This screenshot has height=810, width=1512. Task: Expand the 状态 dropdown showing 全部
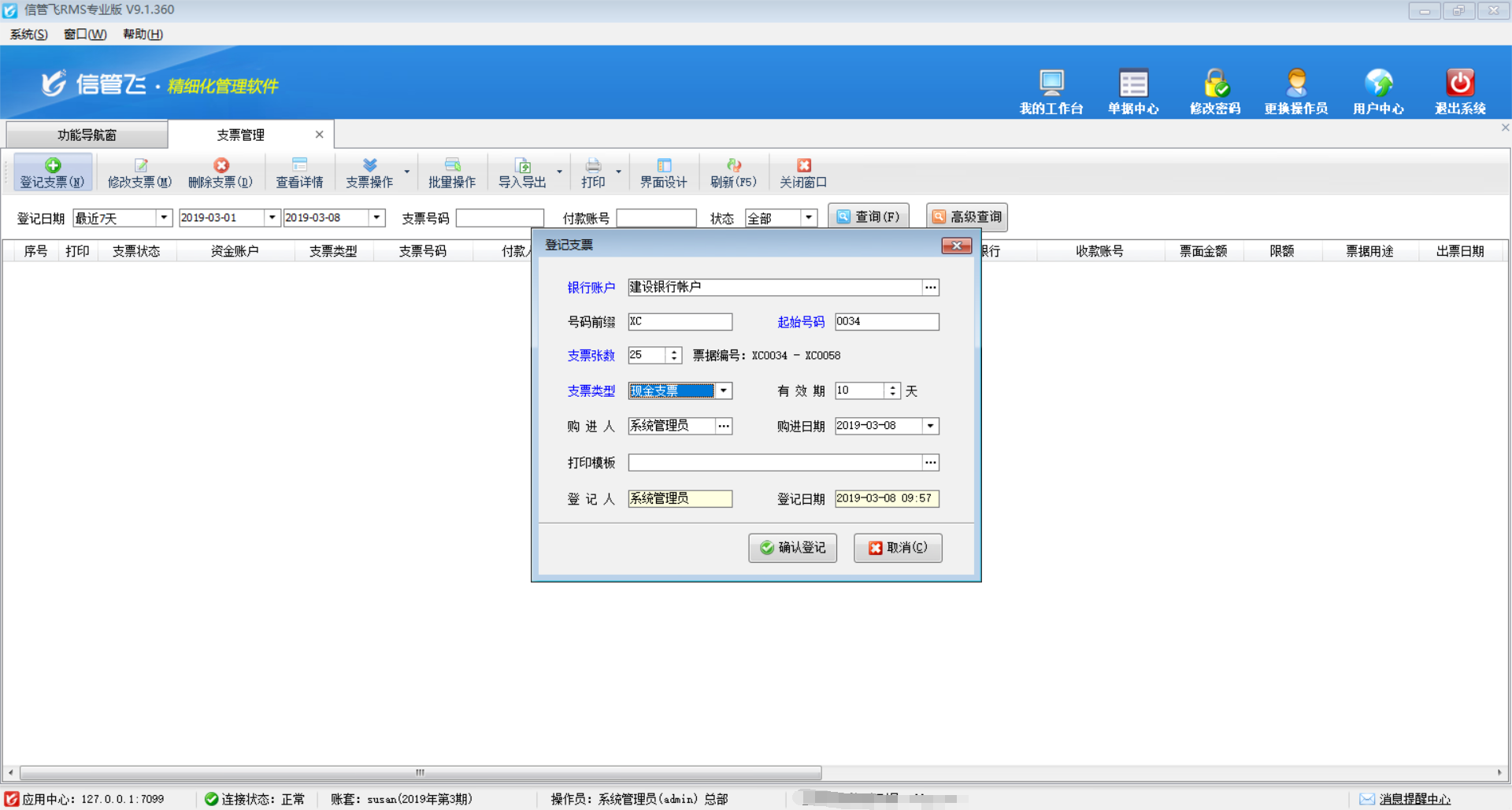pos(809,217)
